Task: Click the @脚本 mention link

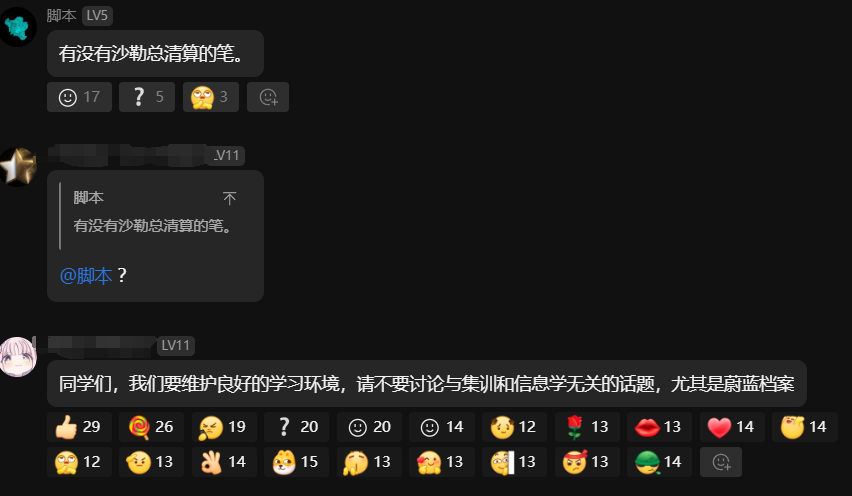Action: click(x=86, y=276)
